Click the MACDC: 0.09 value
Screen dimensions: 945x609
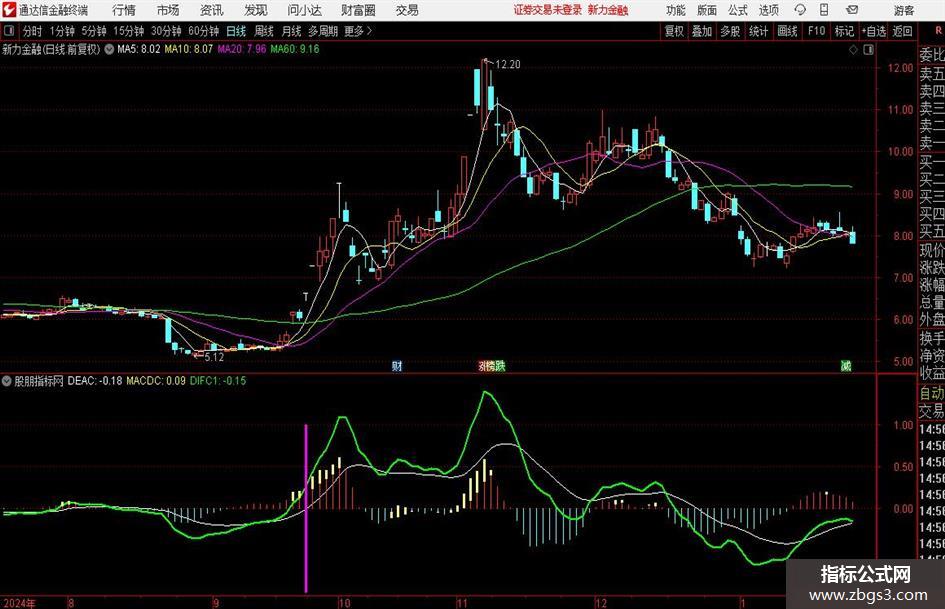coord(156,381)
